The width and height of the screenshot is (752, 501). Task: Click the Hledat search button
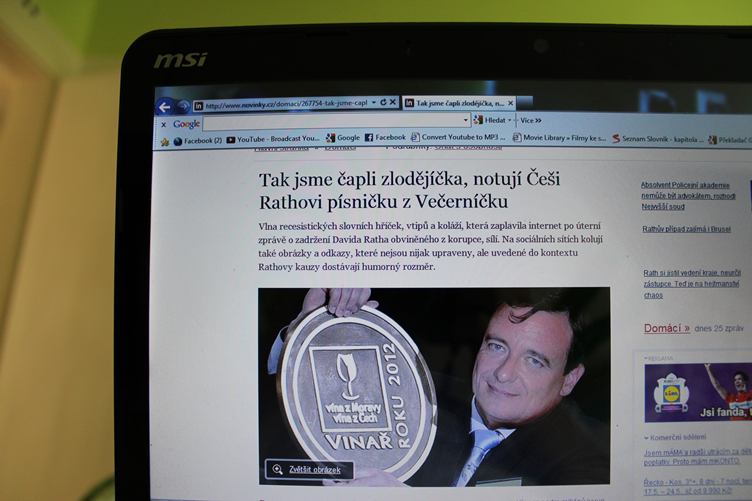click(x=490, y=120)
